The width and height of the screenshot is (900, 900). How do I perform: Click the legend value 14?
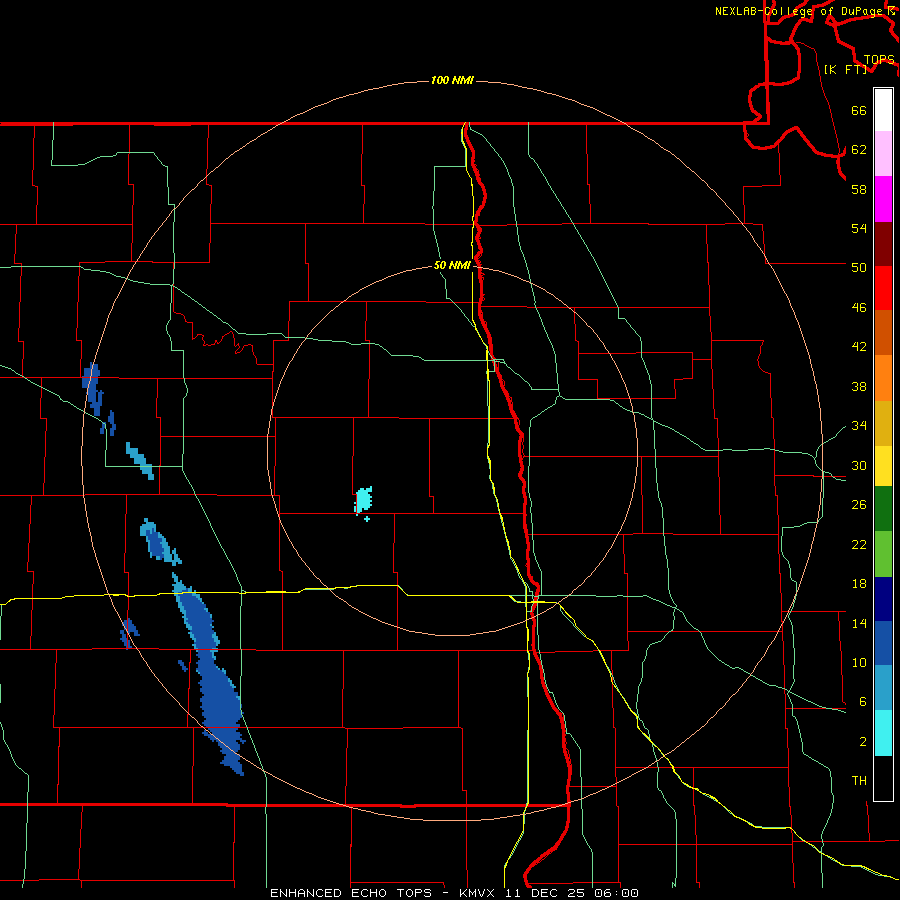(859, 623)
